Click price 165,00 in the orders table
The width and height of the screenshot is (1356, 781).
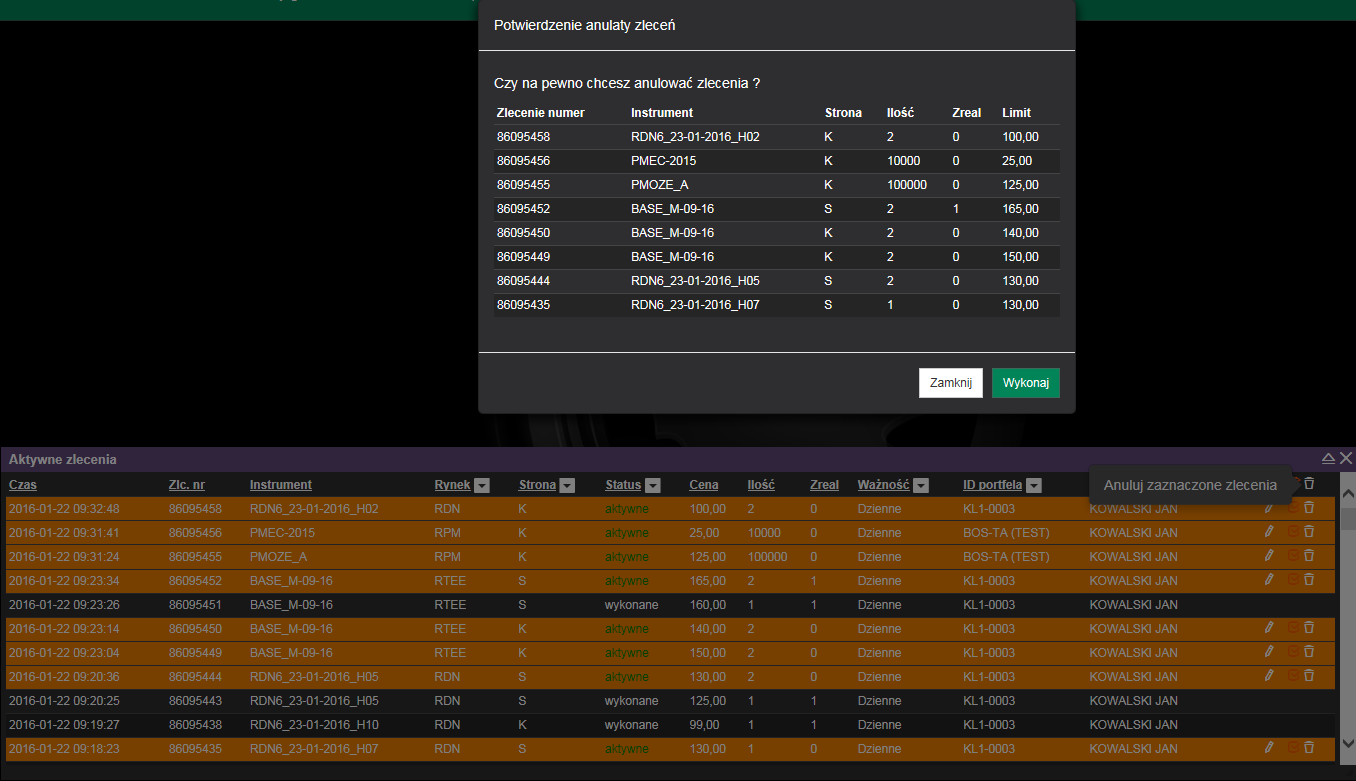[x=707, y=581]
